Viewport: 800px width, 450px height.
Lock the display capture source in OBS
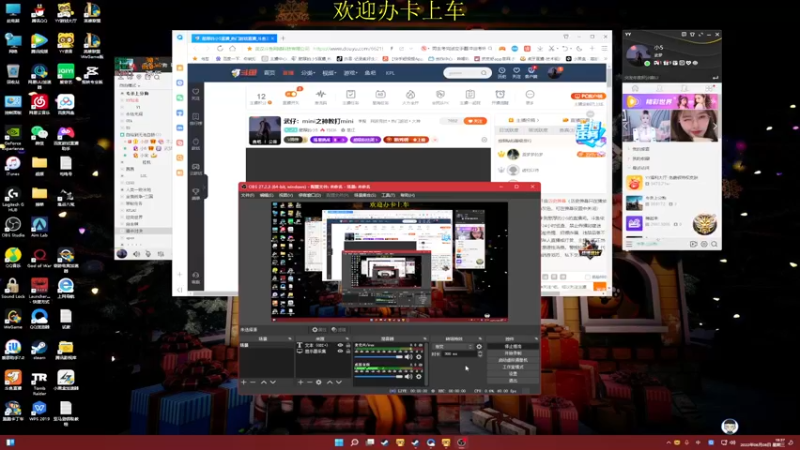[x=348, y=352]
